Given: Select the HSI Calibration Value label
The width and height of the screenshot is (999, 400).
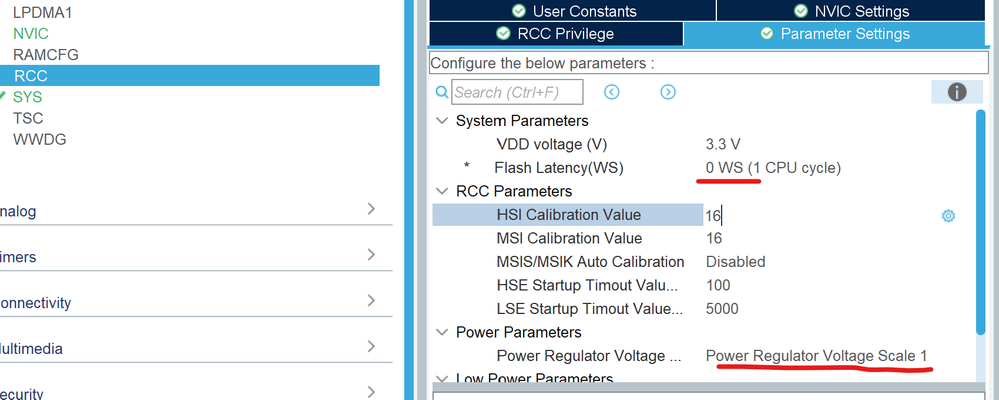Looking at the screenshot, I should 568,215.
